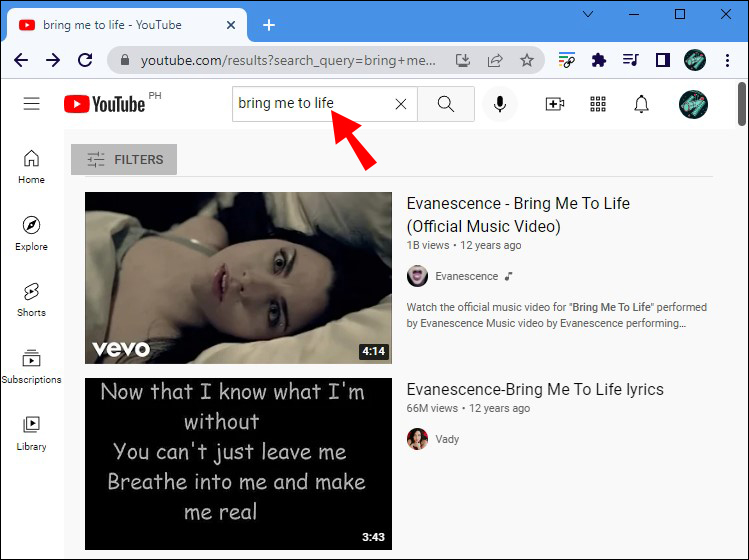
Task: Open the YouTube hamburger guide menu
Action: (32, 104)
